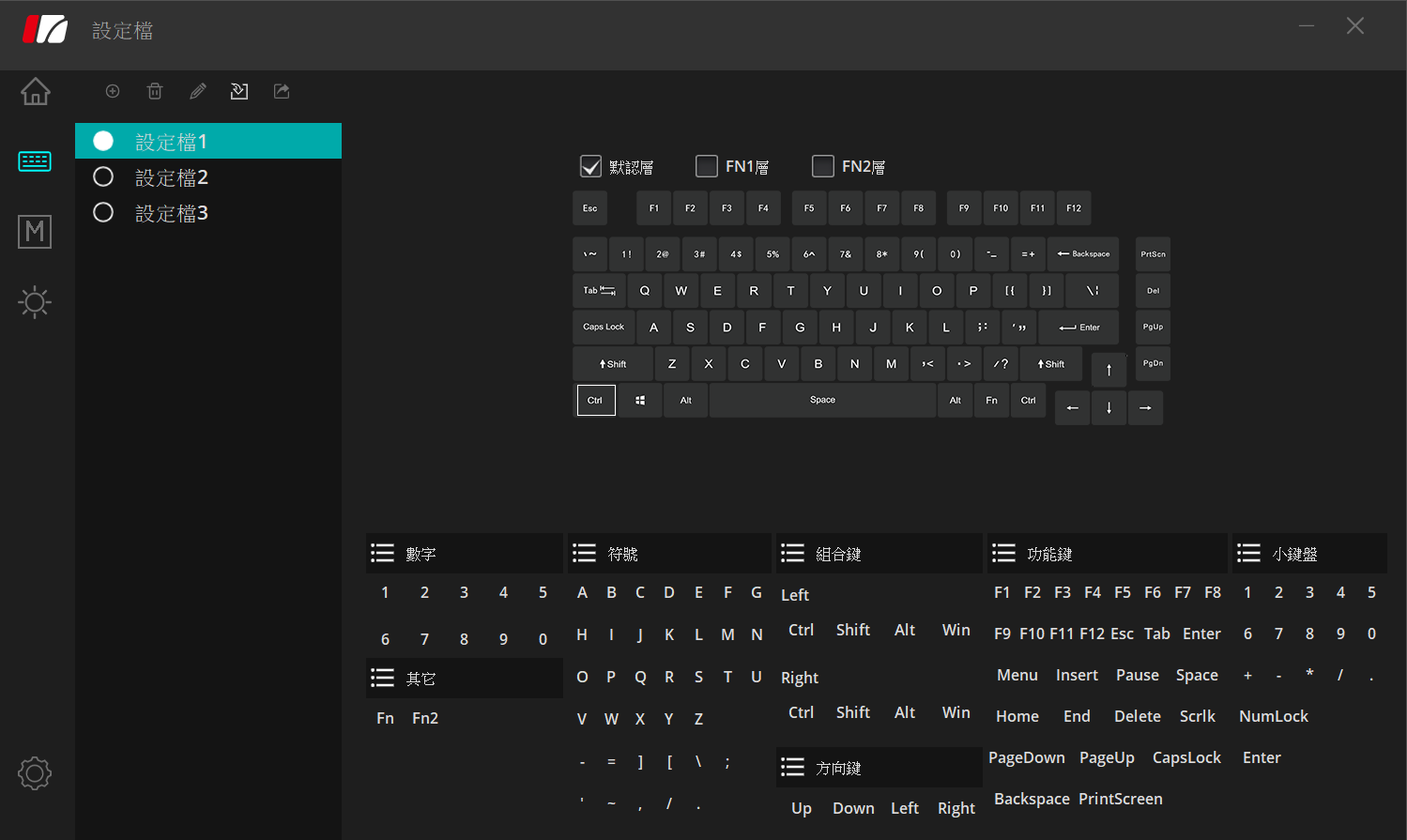Select the up arrow key on keyboard
Screen dimensions: 1407x840
coord(1109,370)
